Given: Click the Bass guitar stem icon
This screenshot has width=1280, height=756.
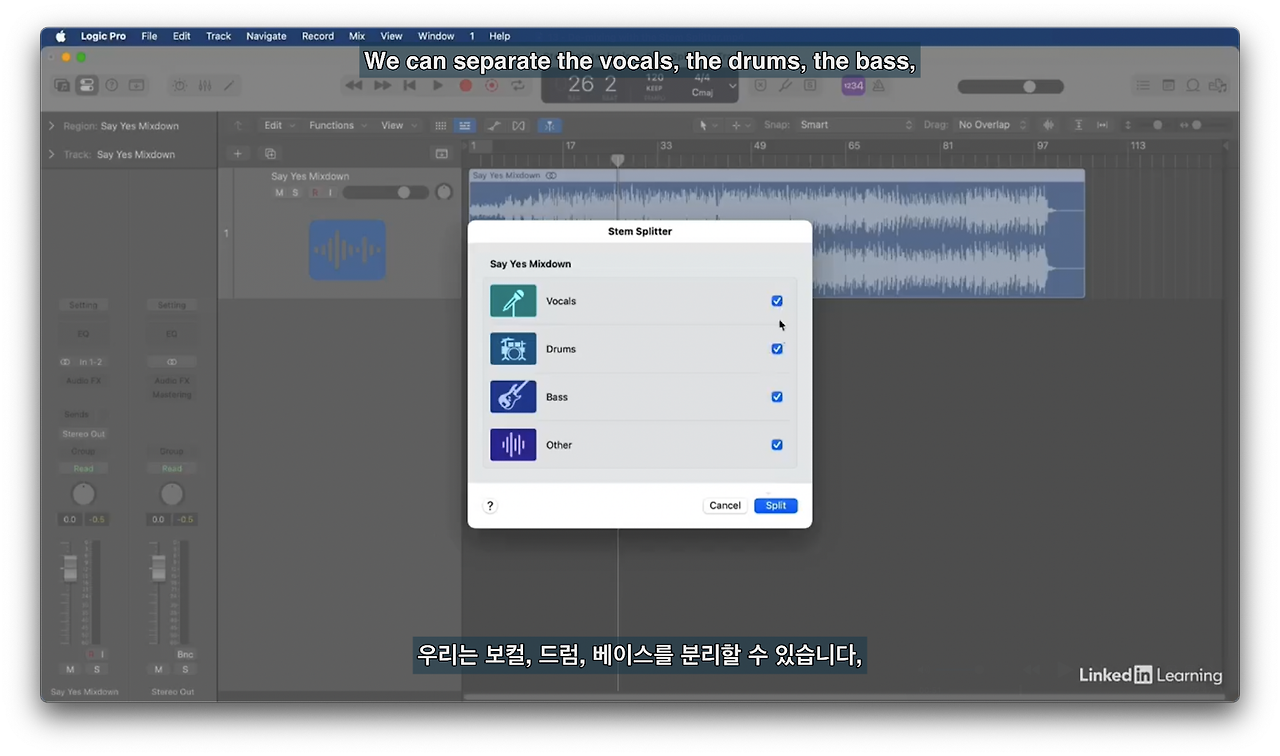Looking at the screenshot, I should click(x=513, y=397).
